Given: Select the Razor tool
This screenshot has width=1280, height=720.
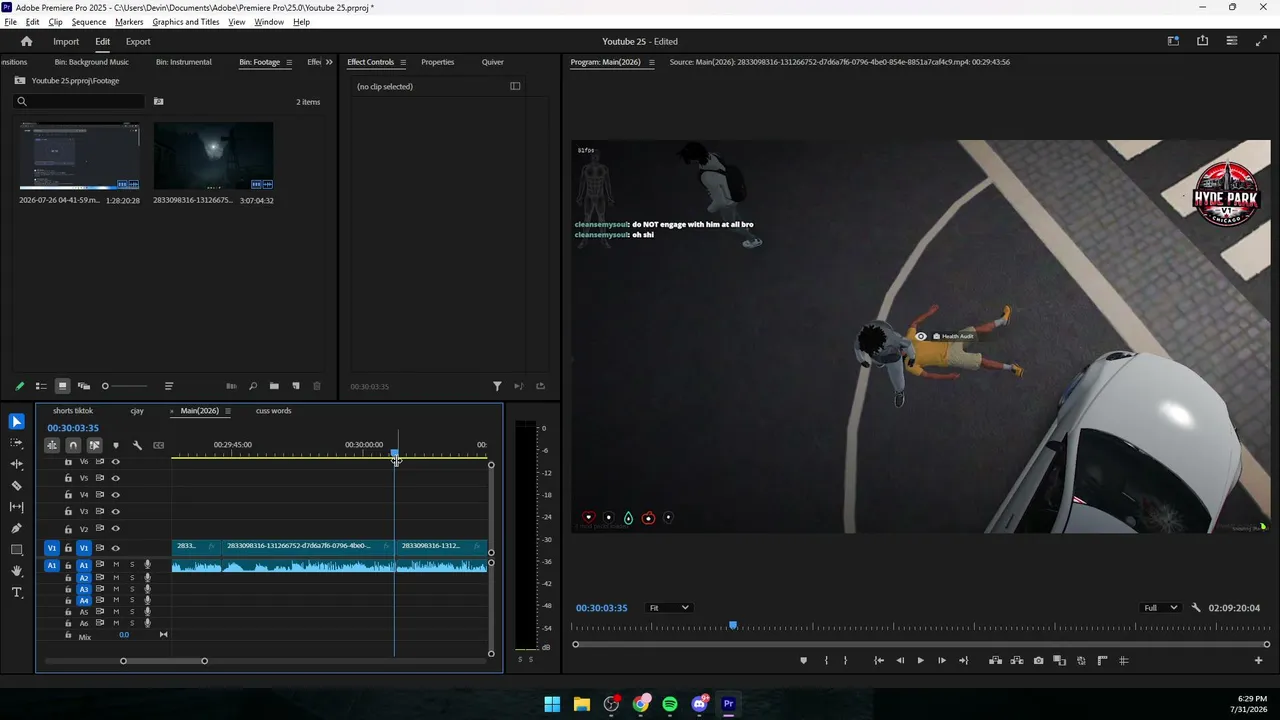Looking at the screenshot, I should [16, 486].
